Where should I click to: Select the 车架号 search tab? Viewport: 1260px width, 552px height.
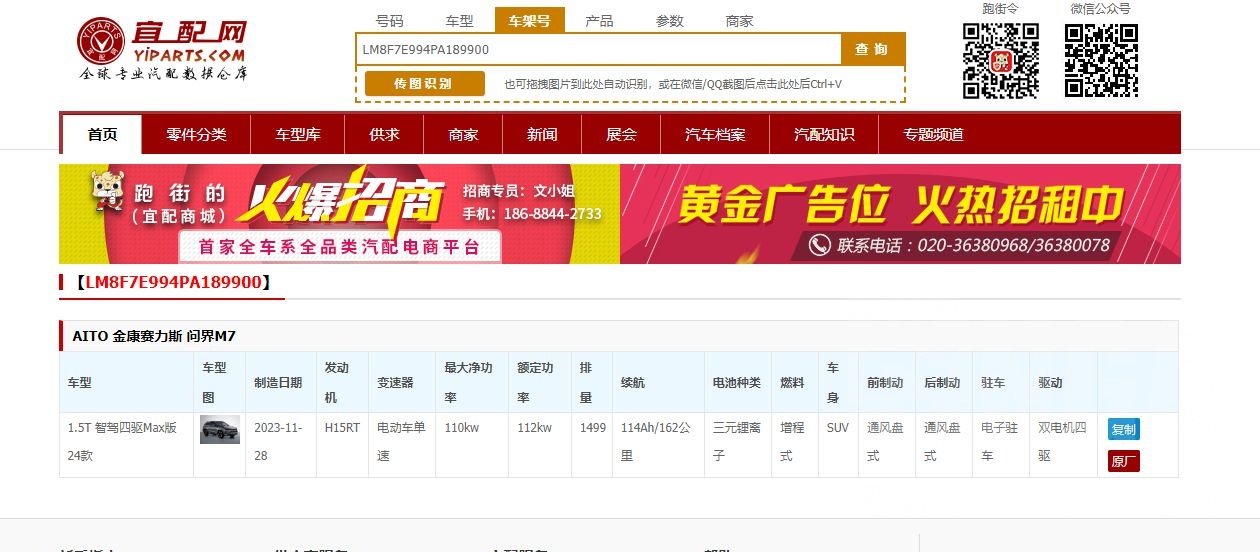point(530,20)
